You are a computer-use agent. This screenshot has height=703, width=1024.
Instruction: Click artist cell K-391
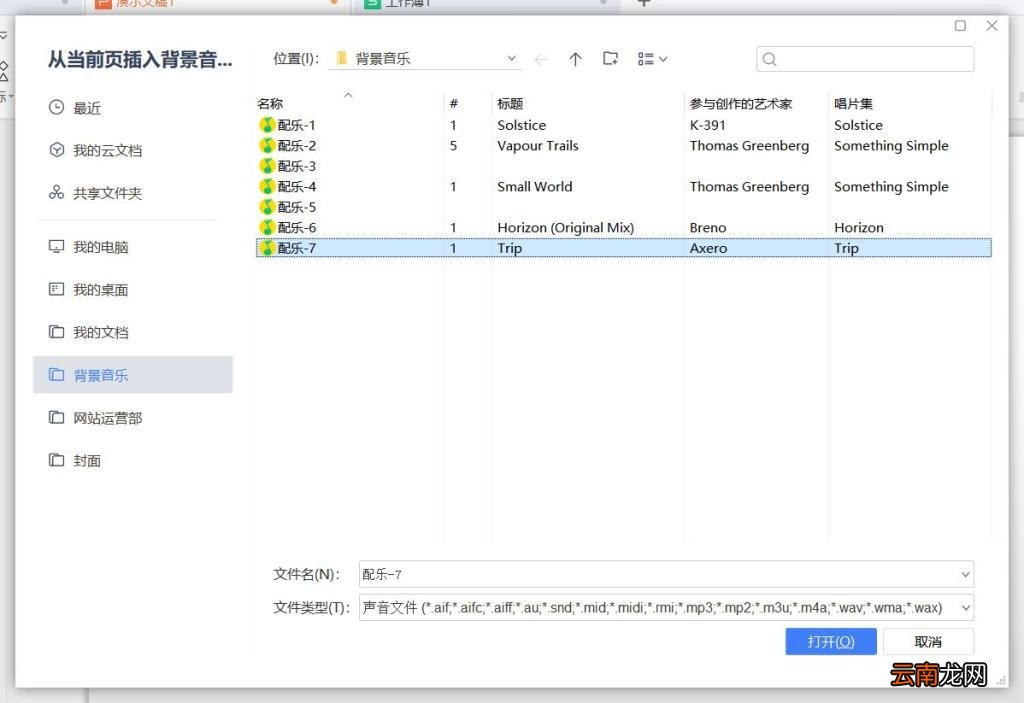[x=707, y=125]
